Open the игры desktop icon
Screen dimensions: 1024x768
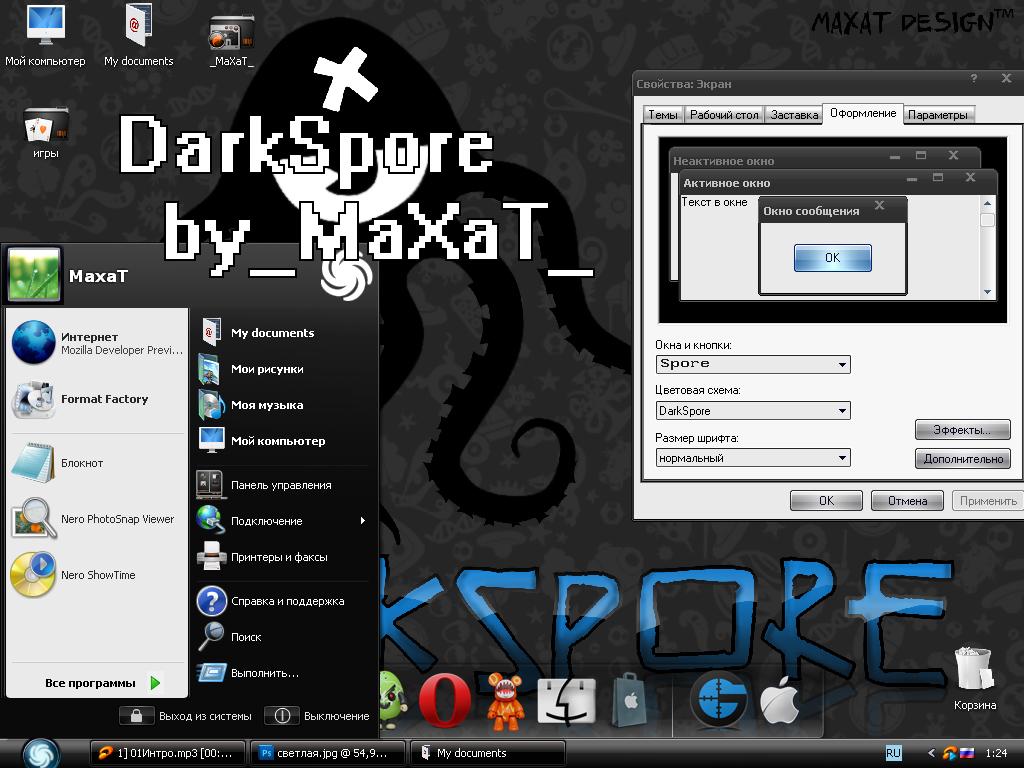[46, 133]
